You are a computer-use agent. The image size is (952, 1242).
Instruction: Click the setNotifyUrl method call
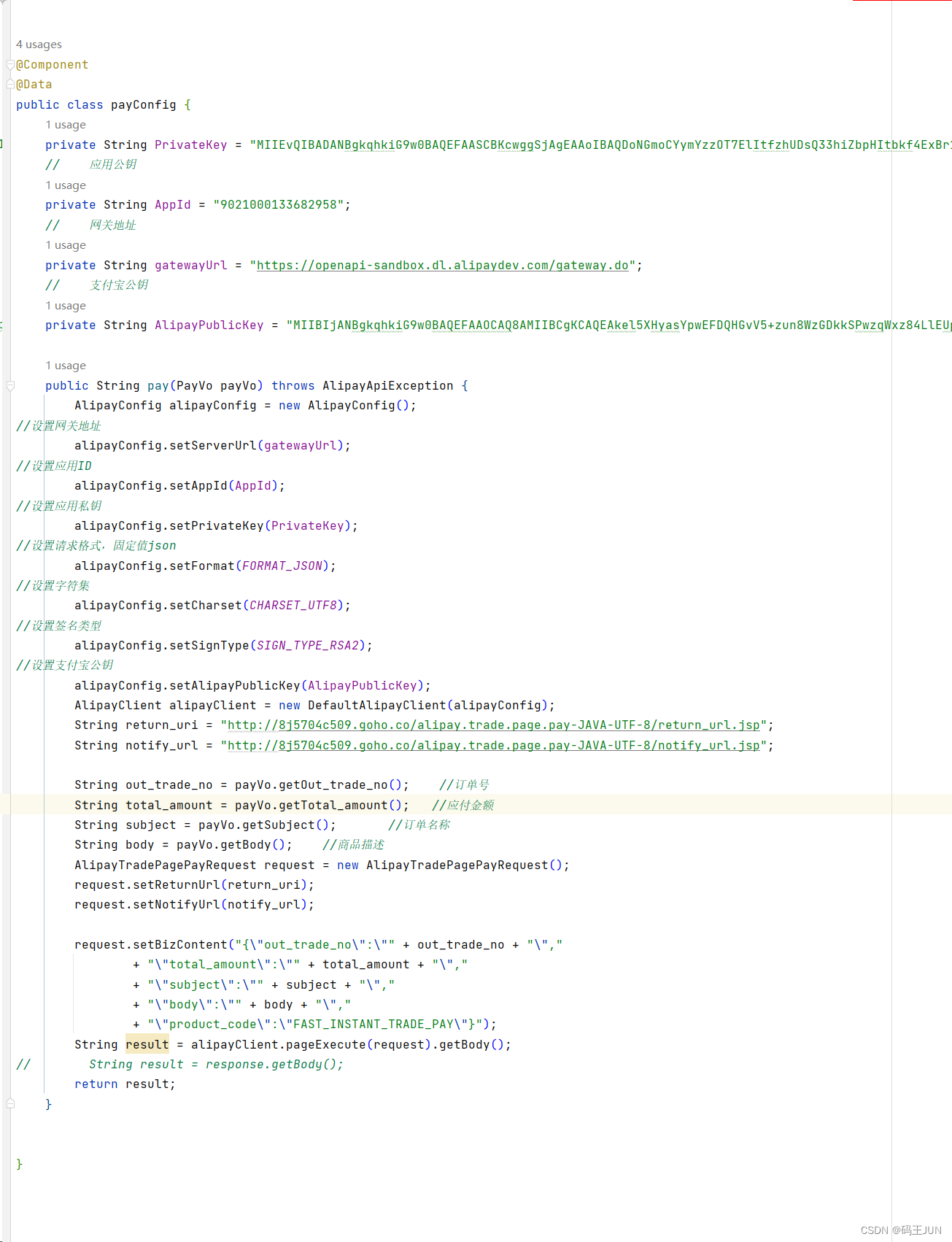[177, 905]
